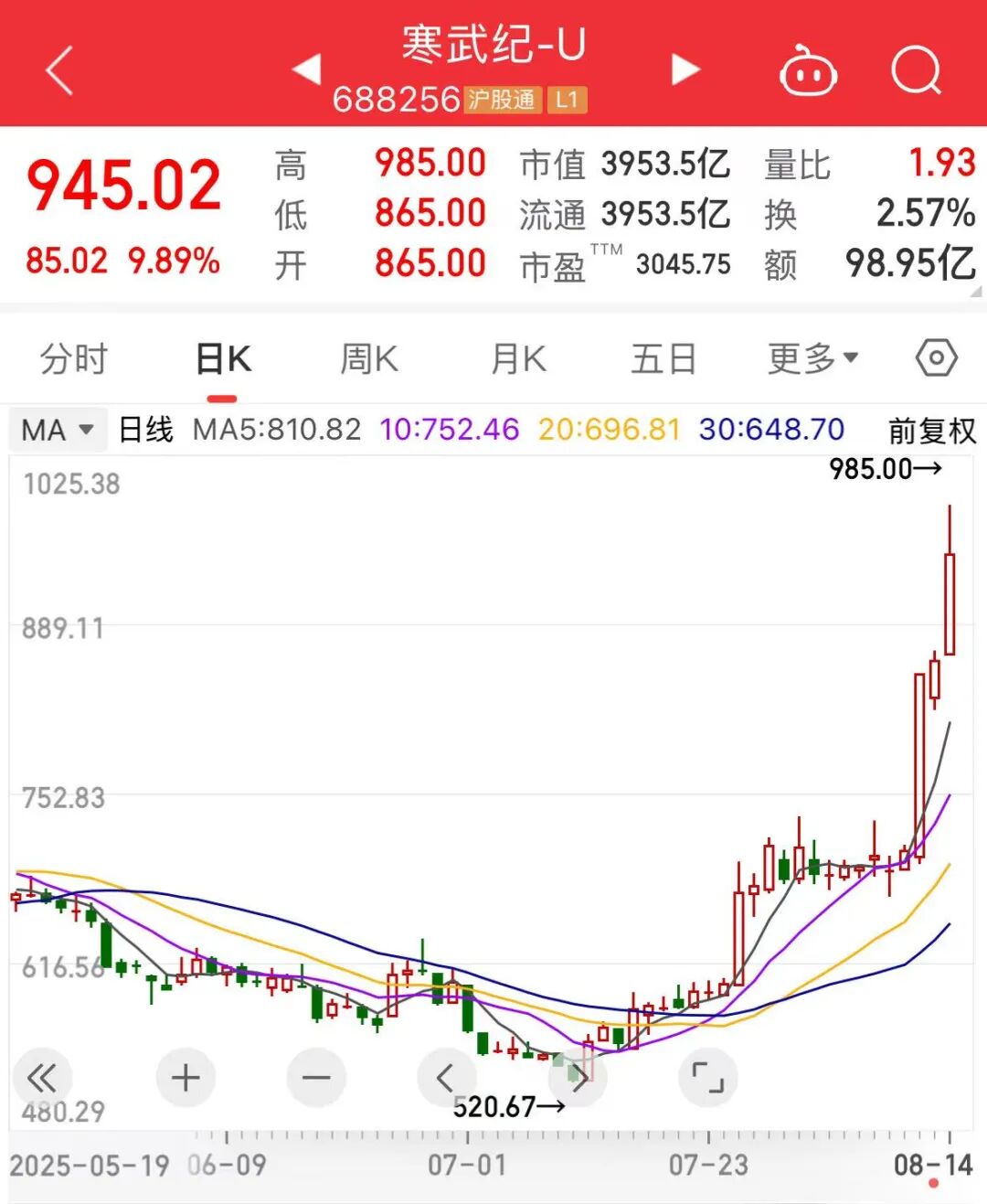
Task: Tap the back arrow to exit stock page
Action: (x=58, y=69)
